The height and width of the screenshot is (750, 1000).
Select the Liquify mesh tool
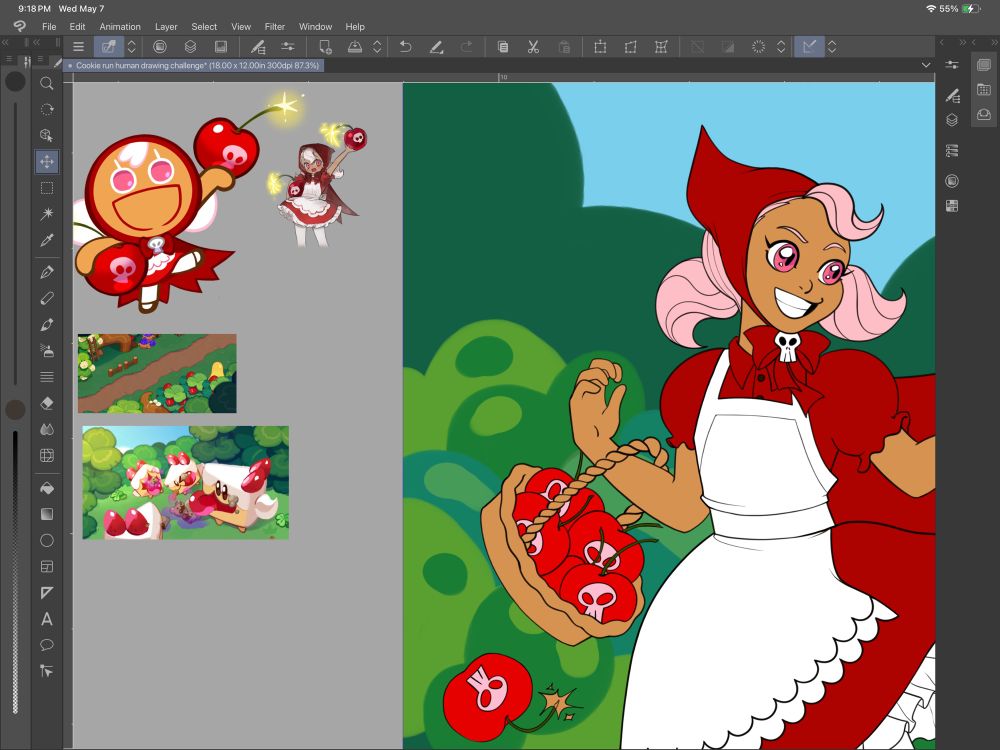(x=47, y=455)
